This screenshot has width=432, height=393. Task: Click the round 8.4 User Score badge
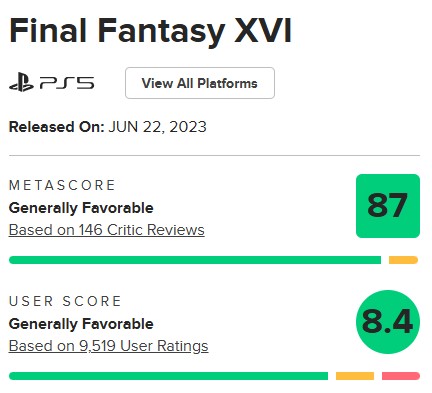click(388, 322)
